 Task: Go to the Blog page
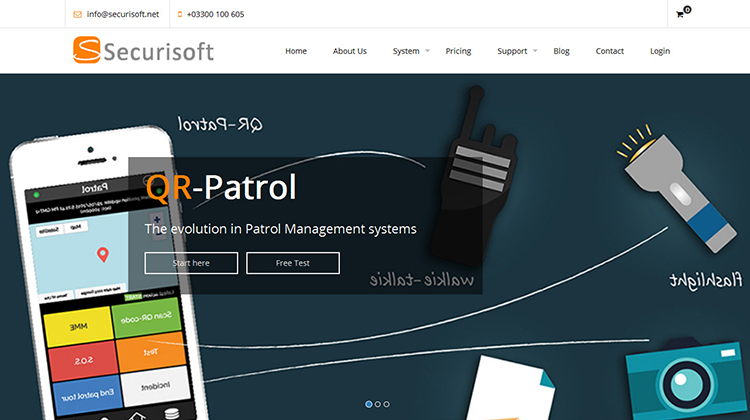pos(562,51)
